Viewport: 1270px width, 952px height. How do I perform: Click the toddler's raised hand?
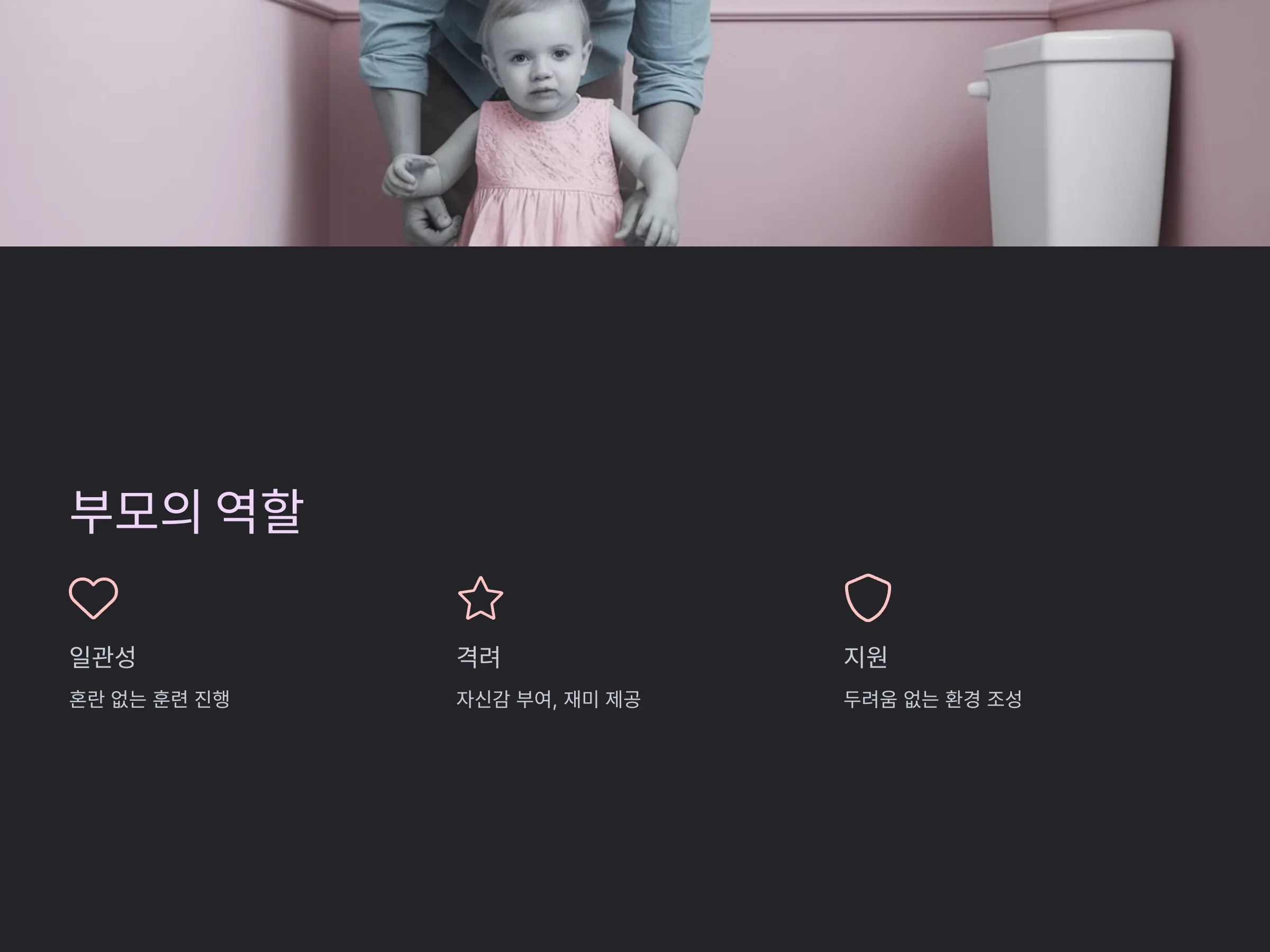tap(410, 175)
